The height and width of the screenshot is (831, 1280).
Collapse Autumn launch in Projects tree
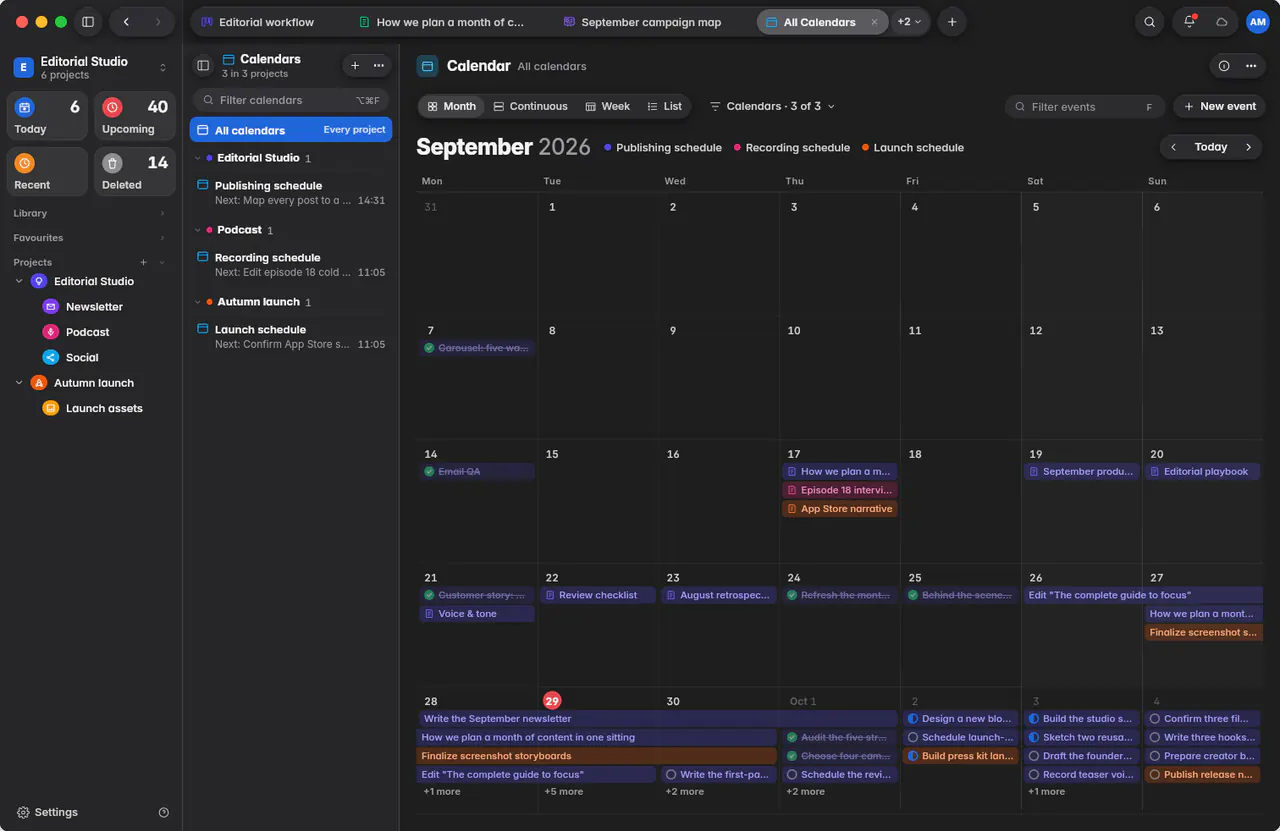19,383
